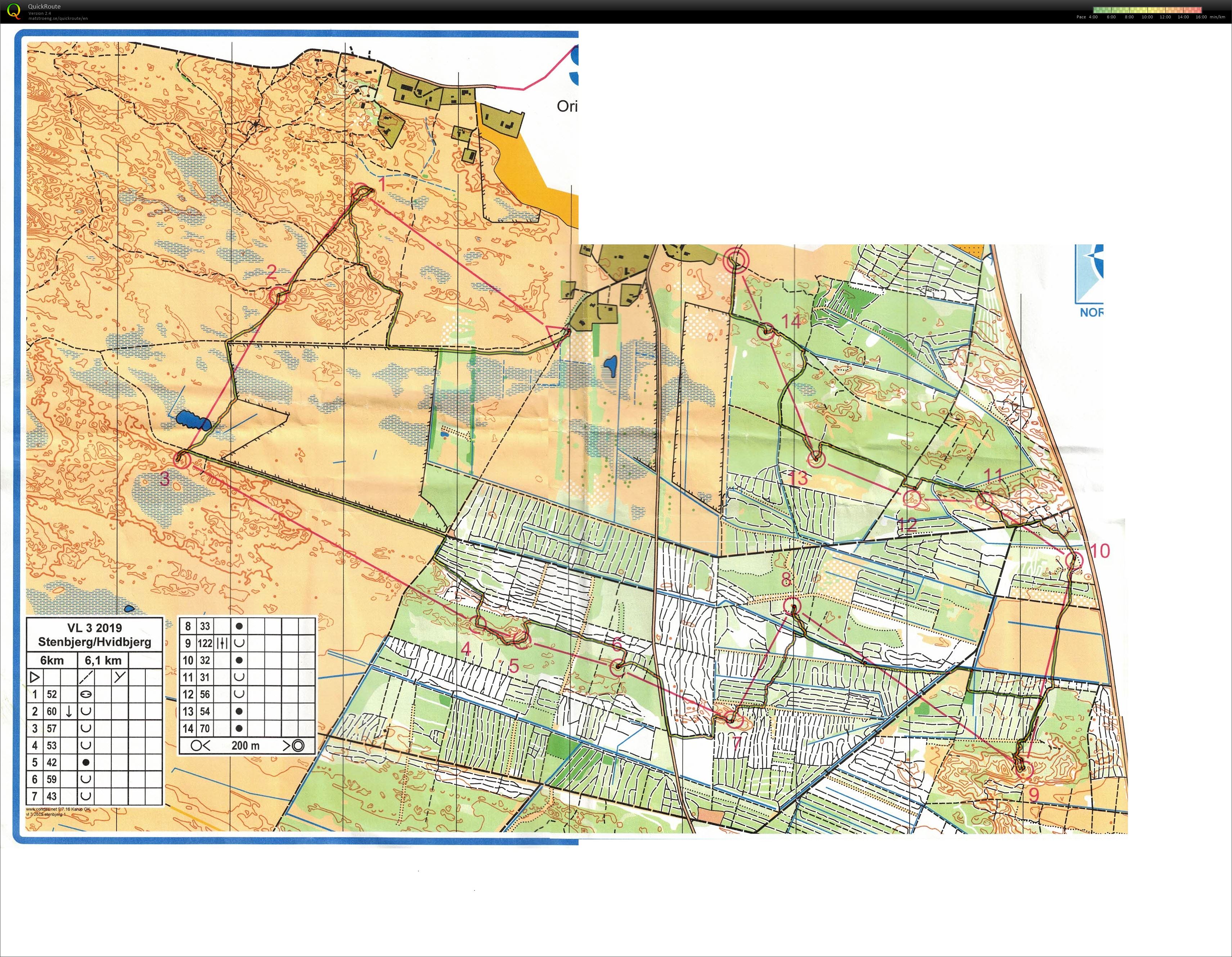This screenshot has width=1232, height=957.
Task: Click the knoll dot symbol in row 5
Action: [86, 762]
